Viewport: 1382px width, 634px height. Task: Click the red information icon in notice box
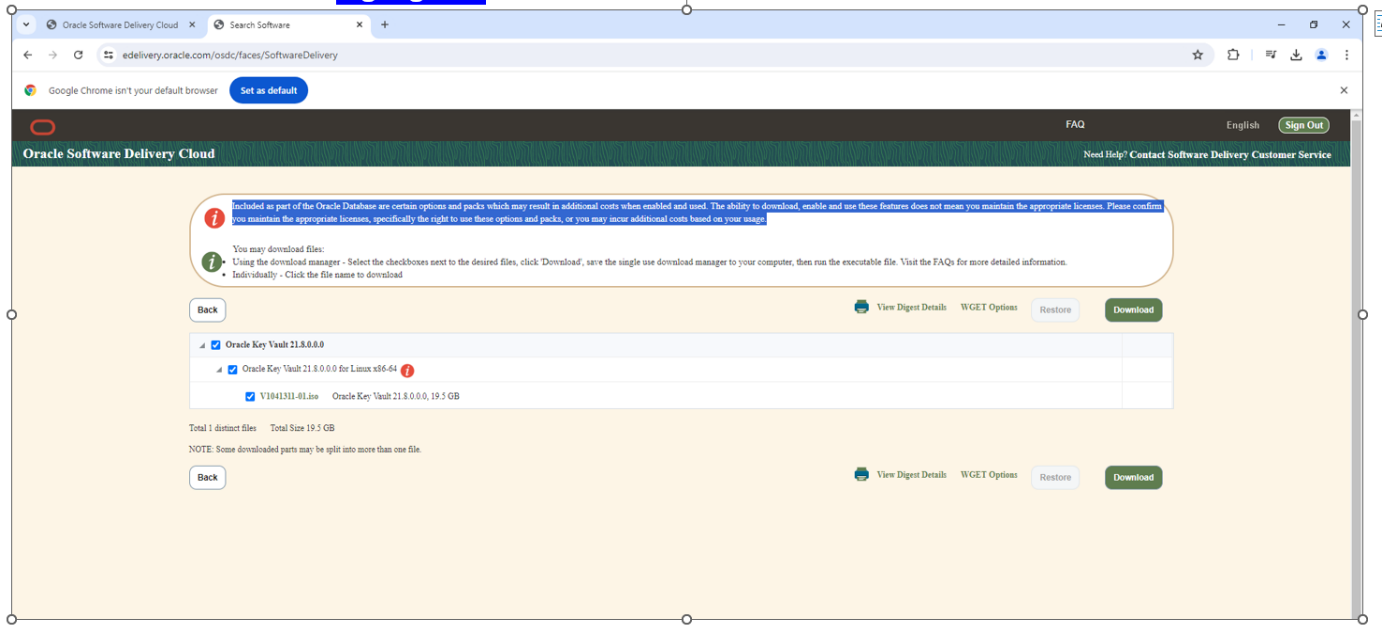pyautogui.click(x=215, y=218)
